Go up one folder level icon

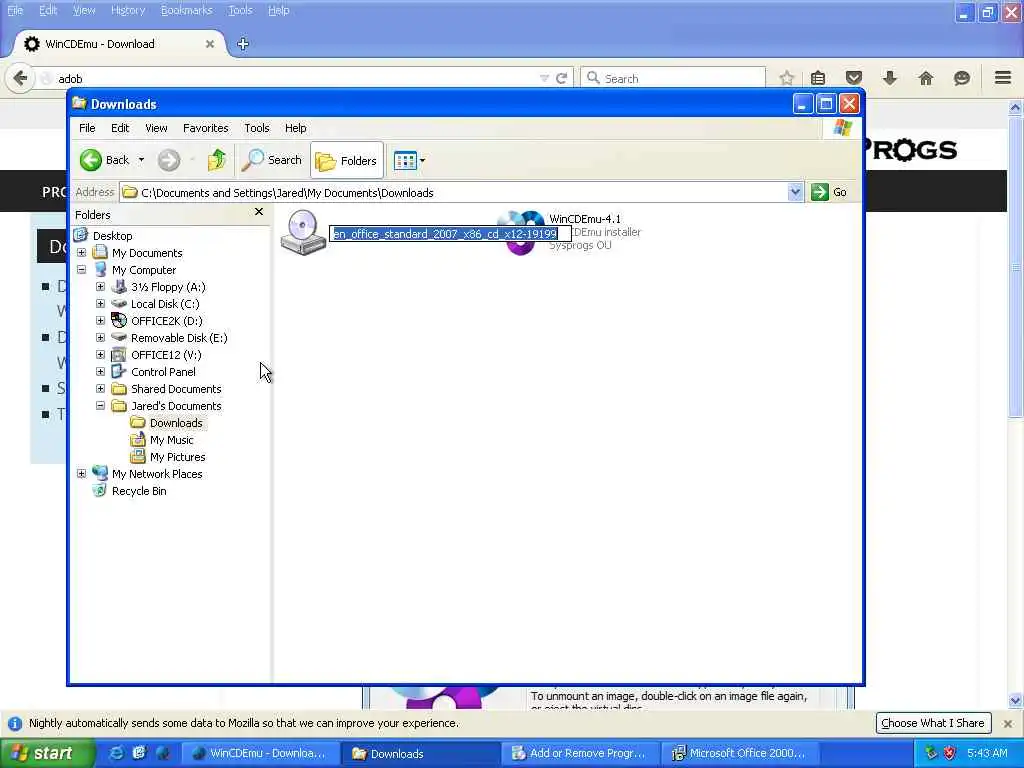[x=216, y=160]
